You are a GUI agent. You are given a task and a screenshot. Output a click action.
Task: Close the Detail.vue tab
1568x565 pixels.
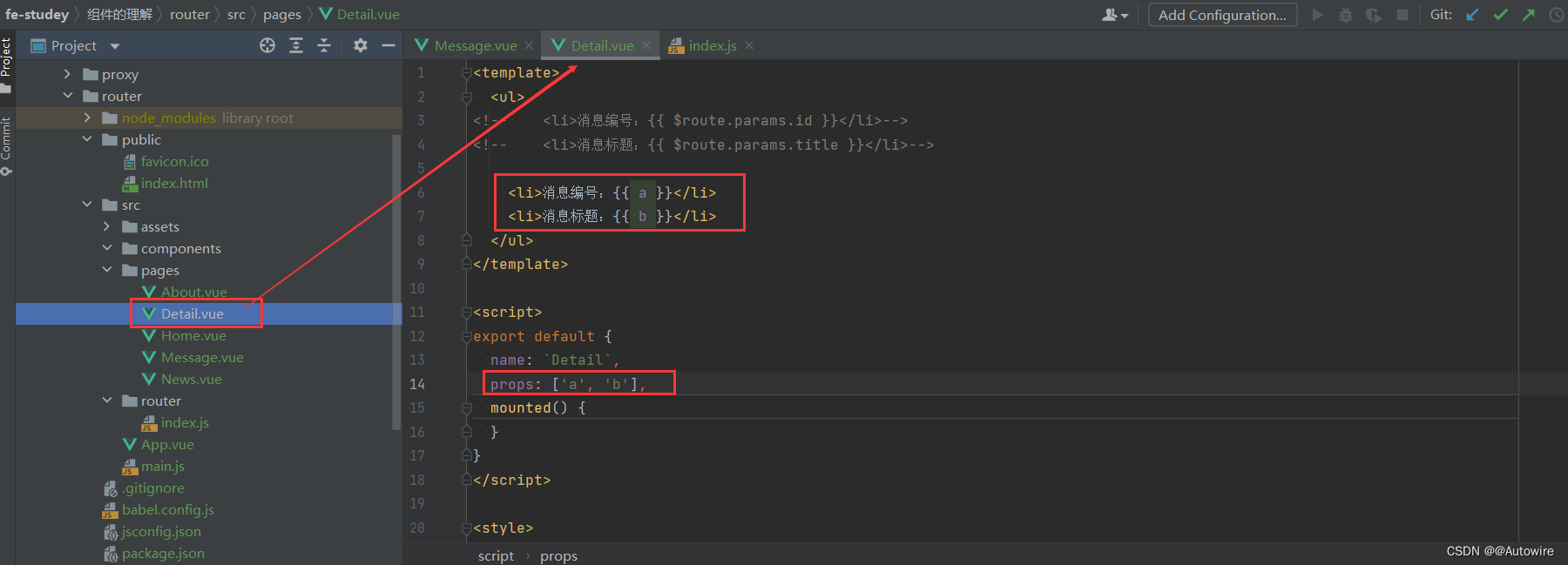645,45
